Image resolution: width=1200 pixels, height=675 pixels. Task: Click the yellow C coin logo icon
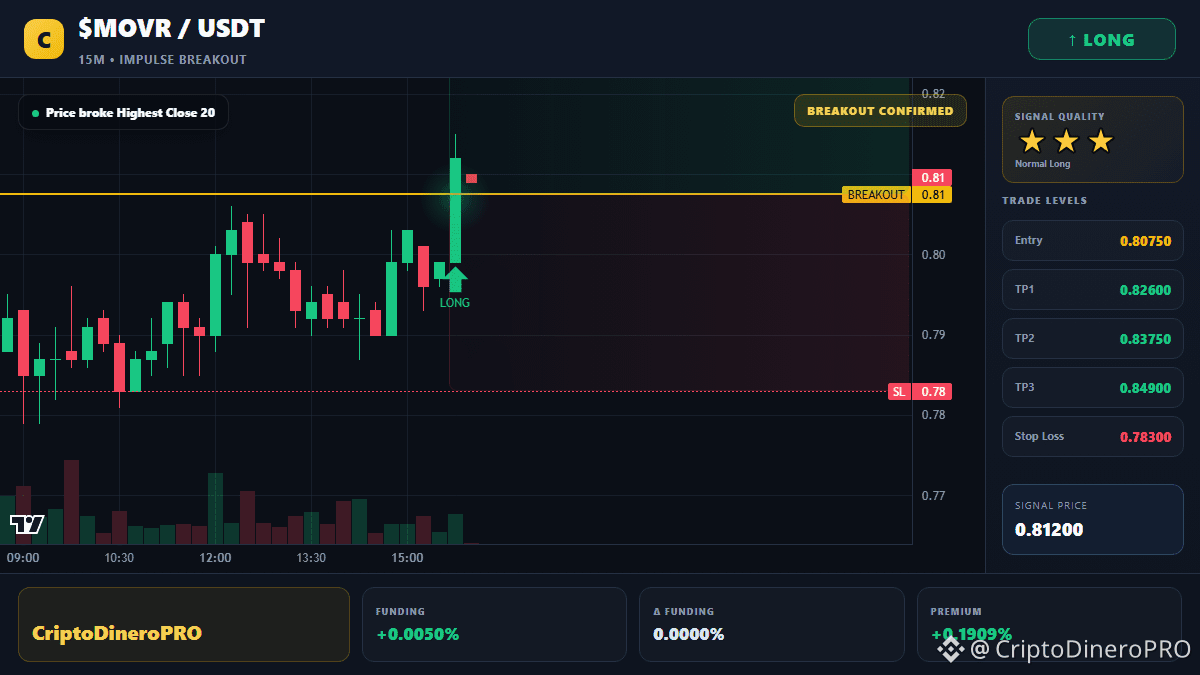point(43,39)
